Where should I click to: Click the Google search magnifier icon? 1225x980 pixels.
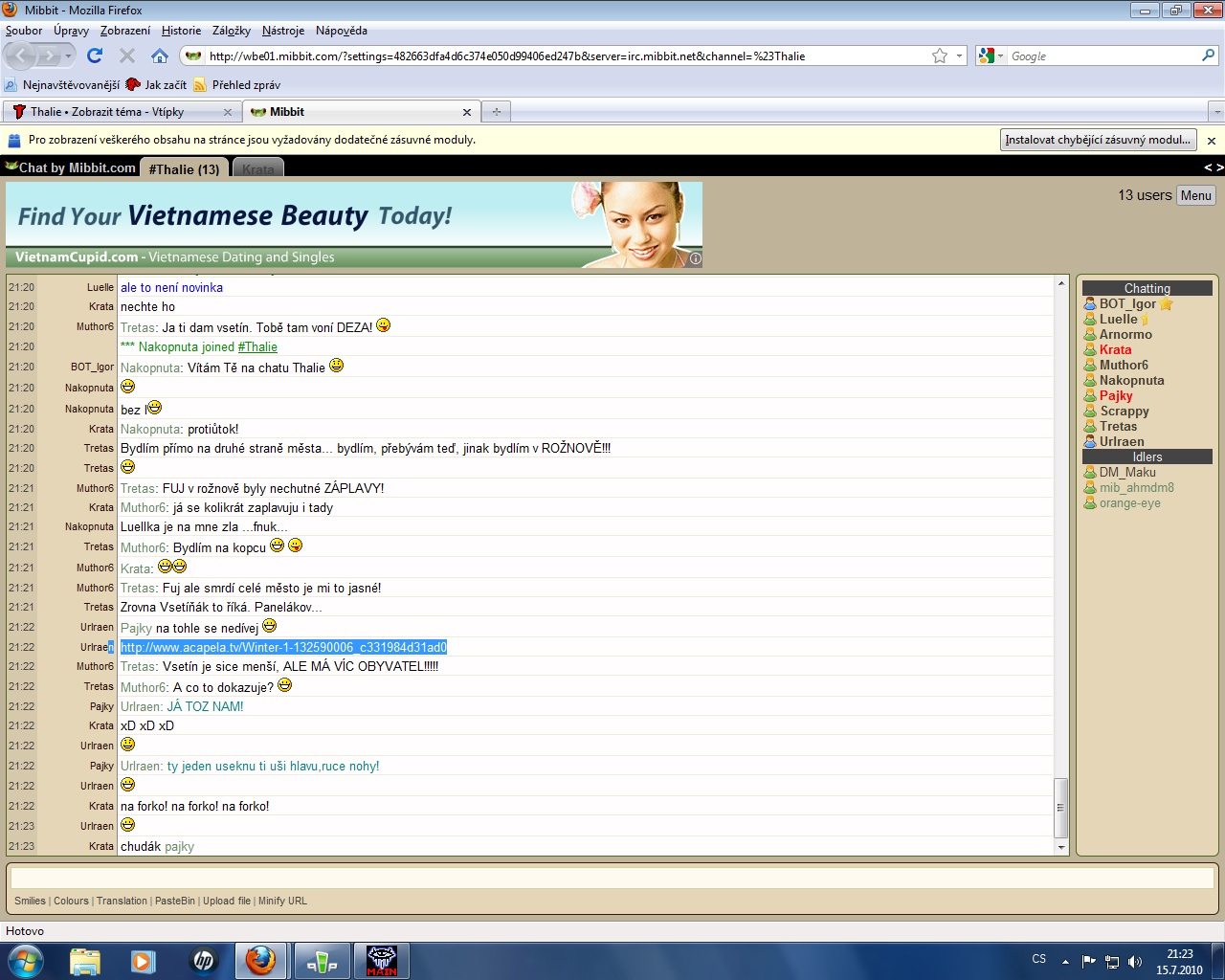[1208, 56]
